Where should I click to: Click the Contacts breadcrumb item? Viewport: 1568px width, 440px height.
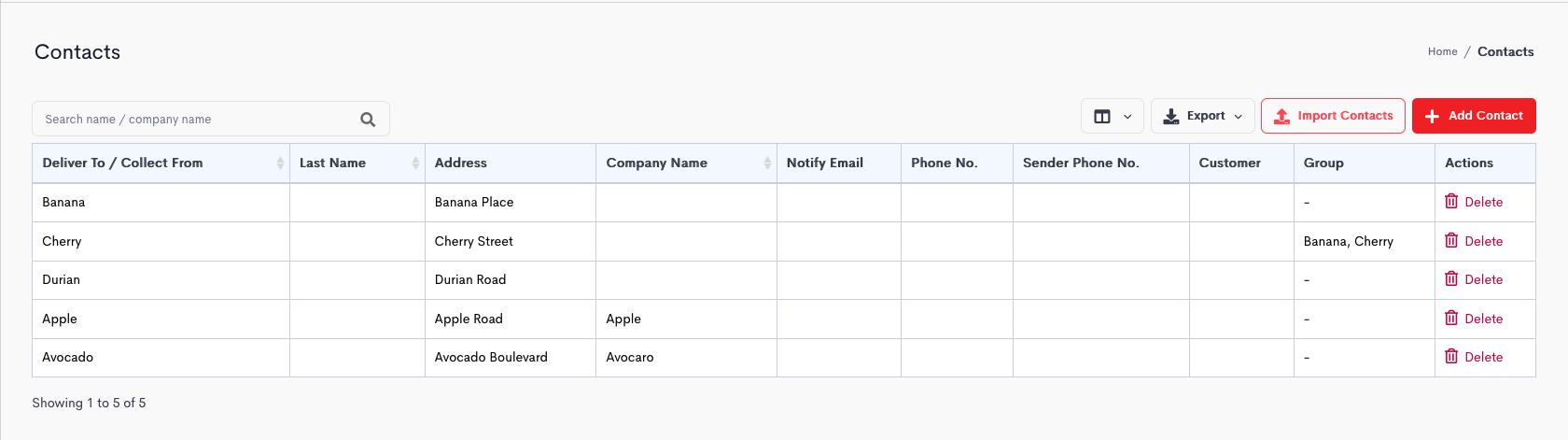1505,51
